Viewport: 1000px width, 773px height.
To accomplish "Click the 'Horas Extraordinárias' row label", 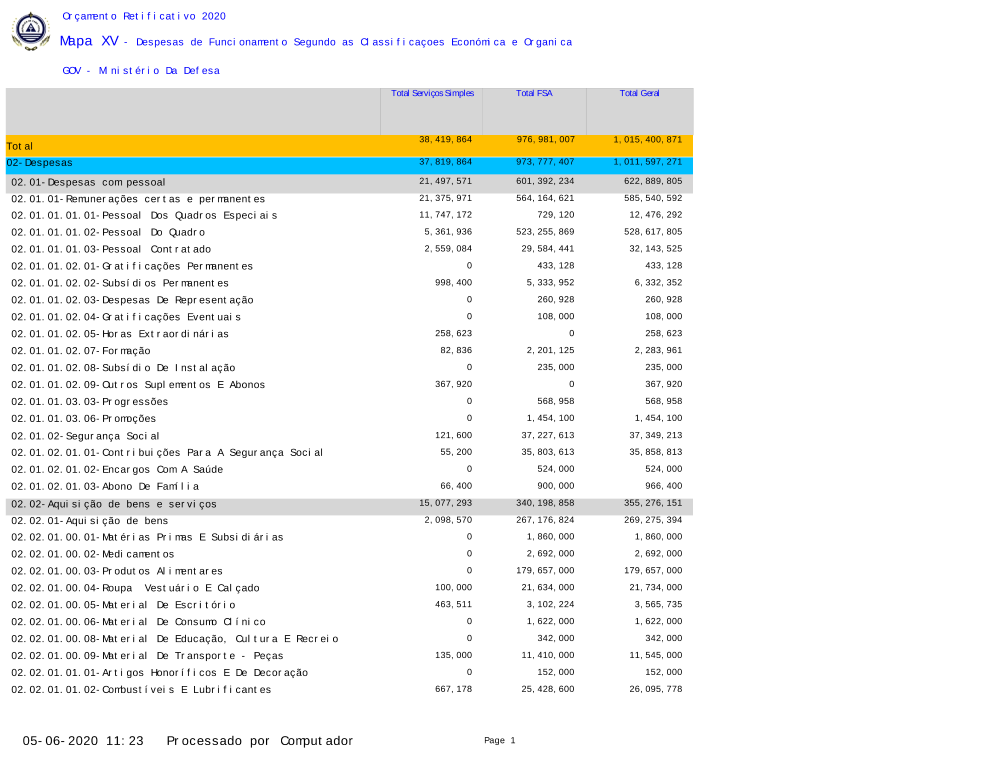I will (120, 333).
